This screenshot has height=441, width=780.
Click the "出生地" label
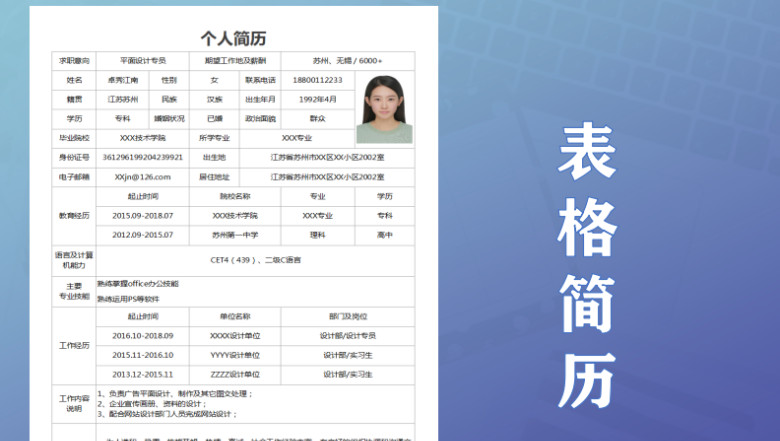214,157
